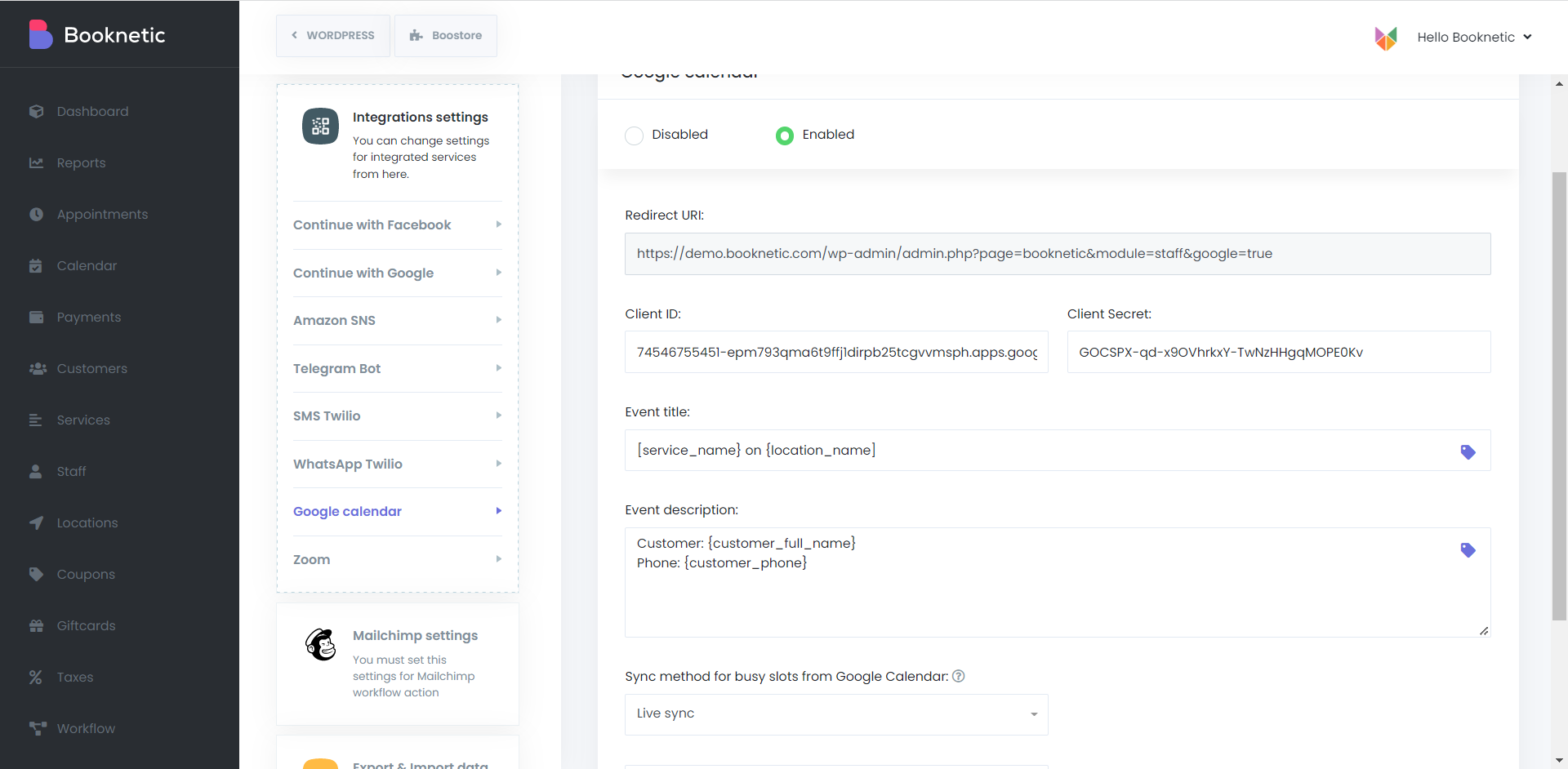Switch to the SMS Twilio settings

pos(397,416)
